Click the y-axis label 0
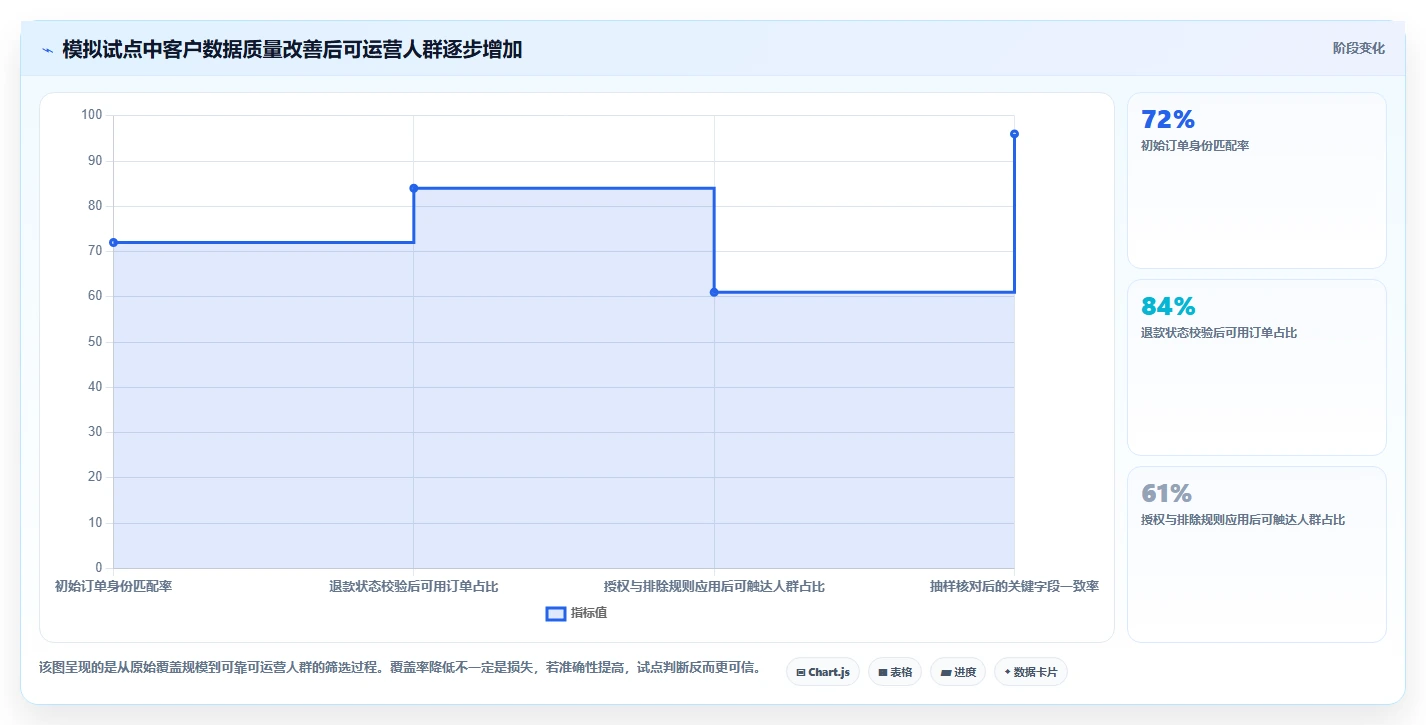The width and height of the screenshot is (1426, 725). pos(99,568)
